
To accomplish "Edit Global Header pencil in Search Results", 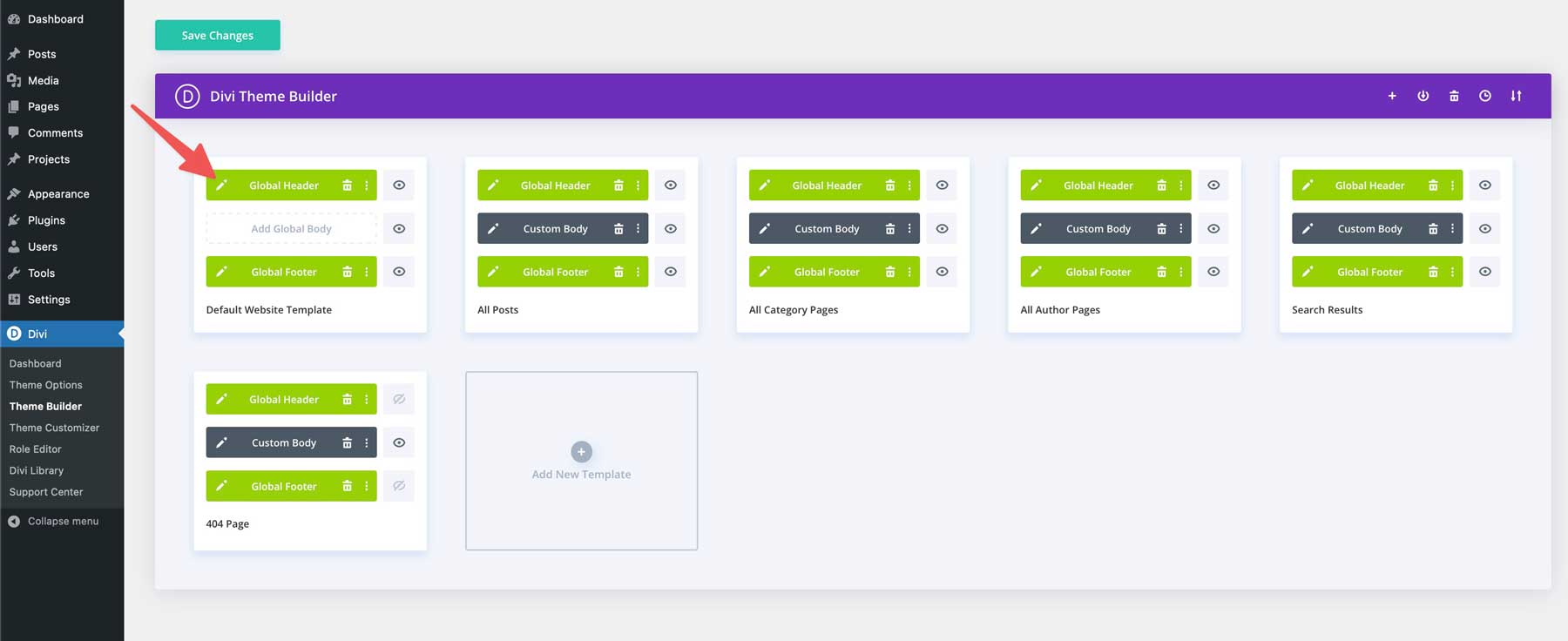I will [1308, 186].
